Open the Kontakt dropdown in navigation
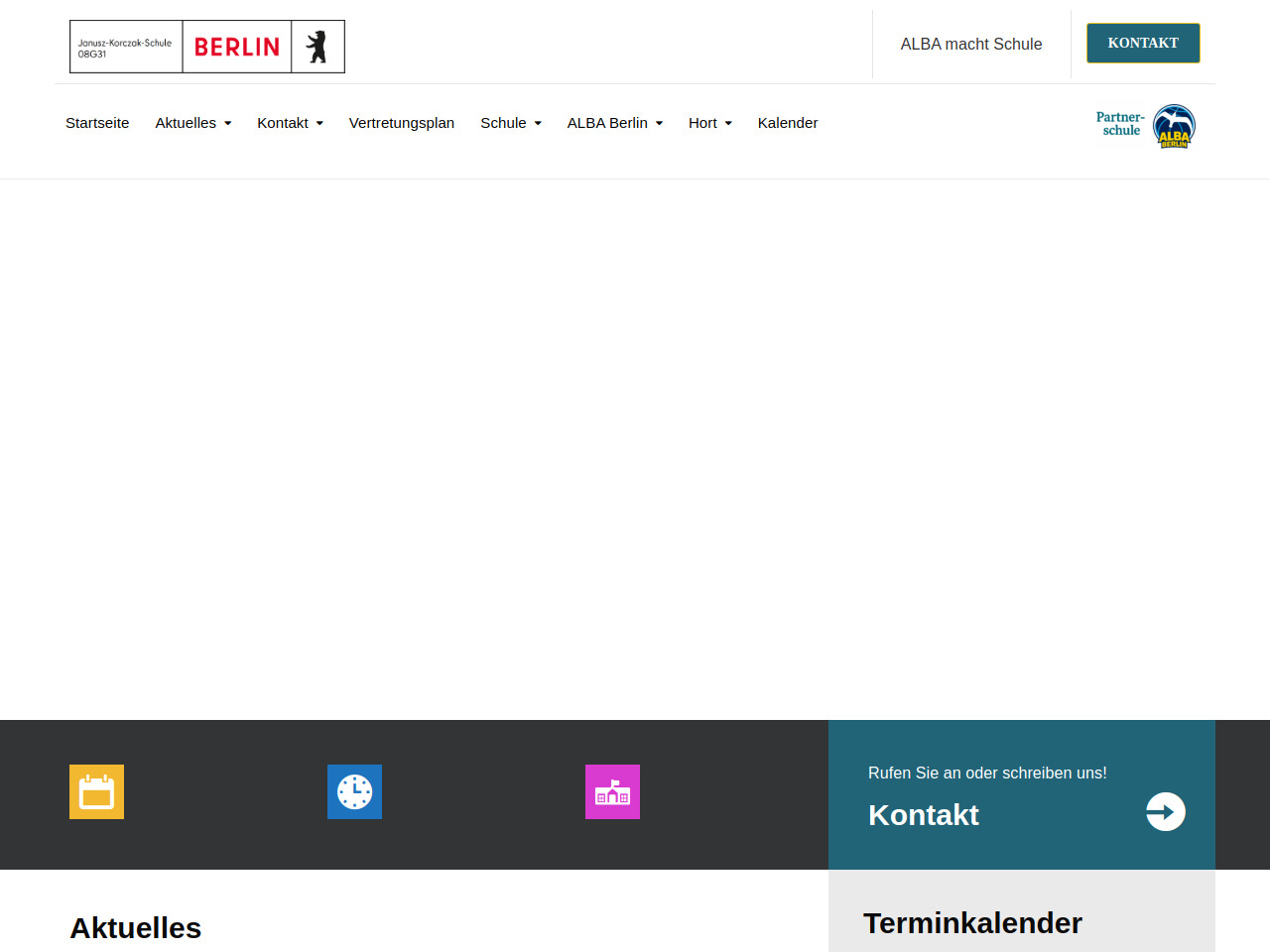Viewport: 1270px width, 952px height. point(290,123)
